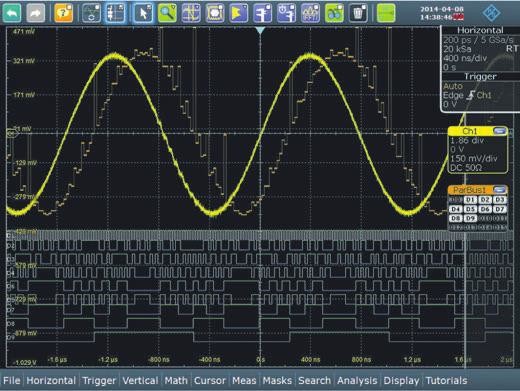Toggle the D4 digital channel button
Screen dimensions: 520x391
(x=455, y=209)
